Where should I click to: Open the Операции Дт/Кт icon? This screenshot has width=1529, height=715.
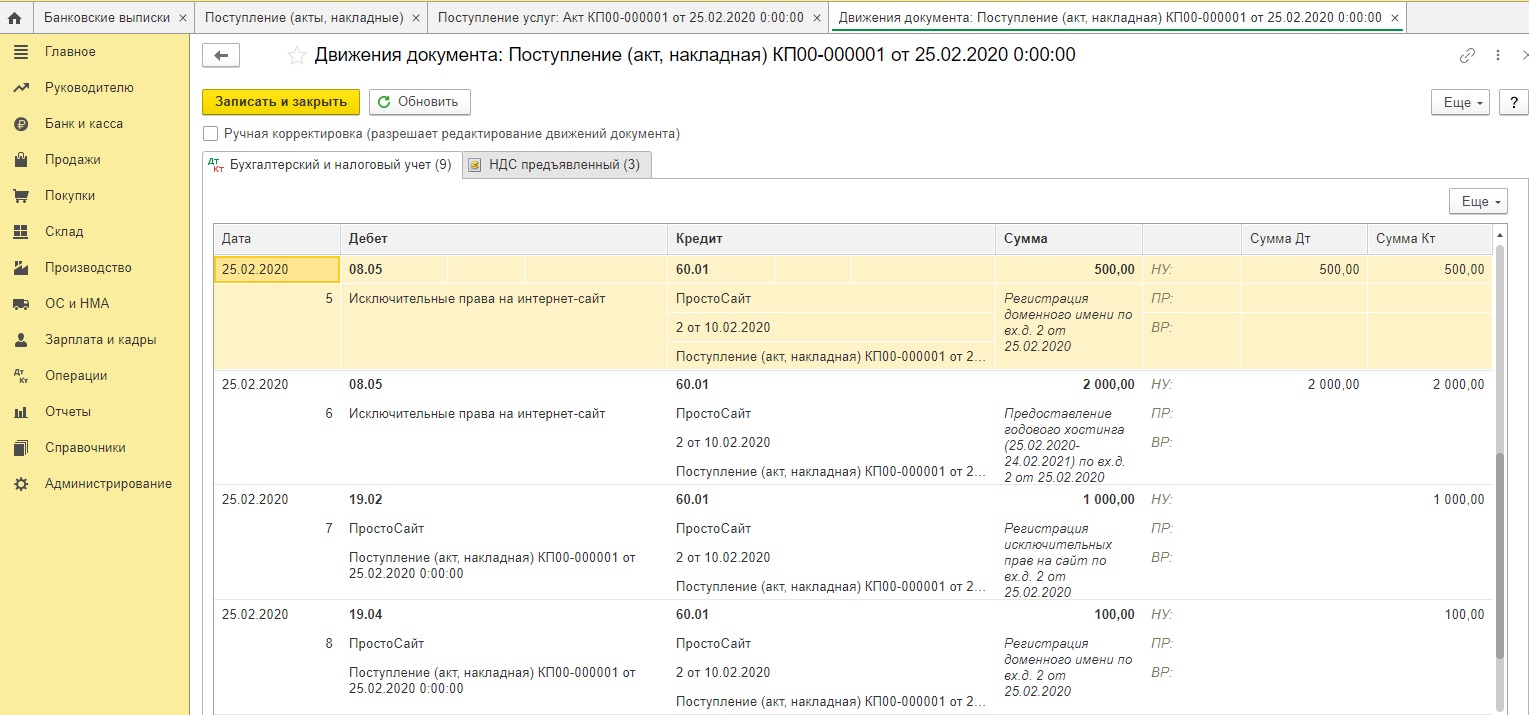(20, 376)
